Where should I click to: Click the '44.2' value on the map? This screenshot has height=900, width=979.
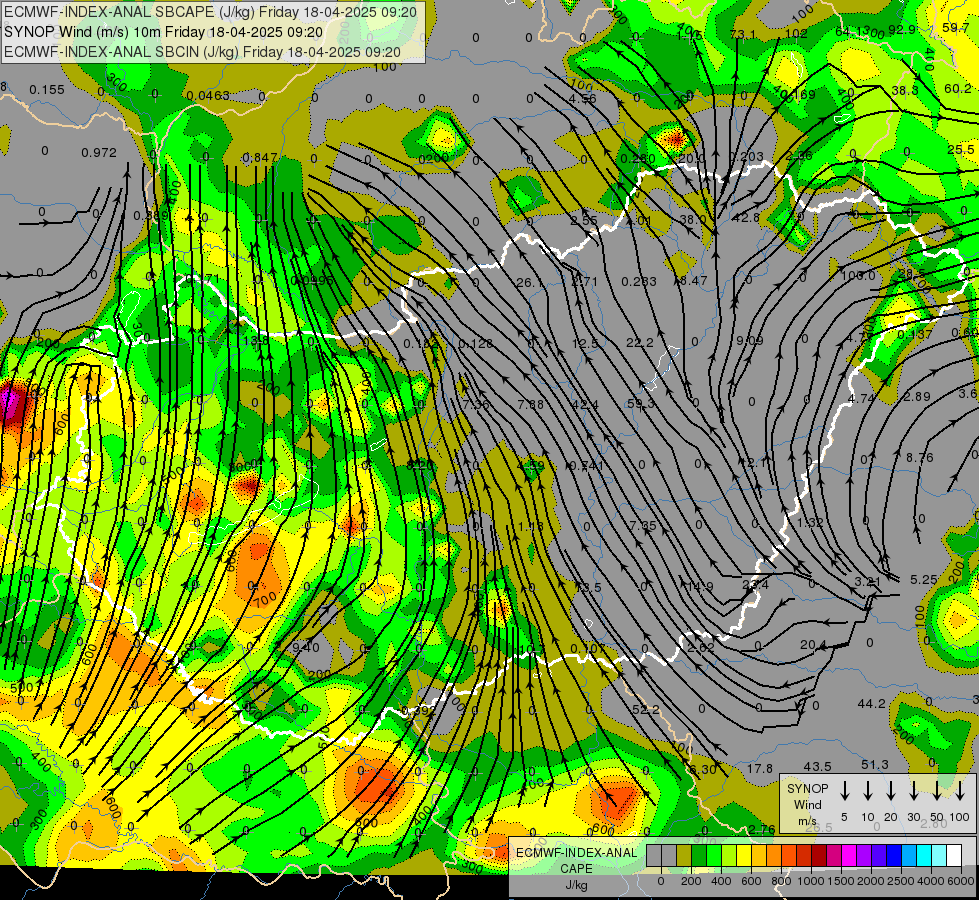point(872,703)
